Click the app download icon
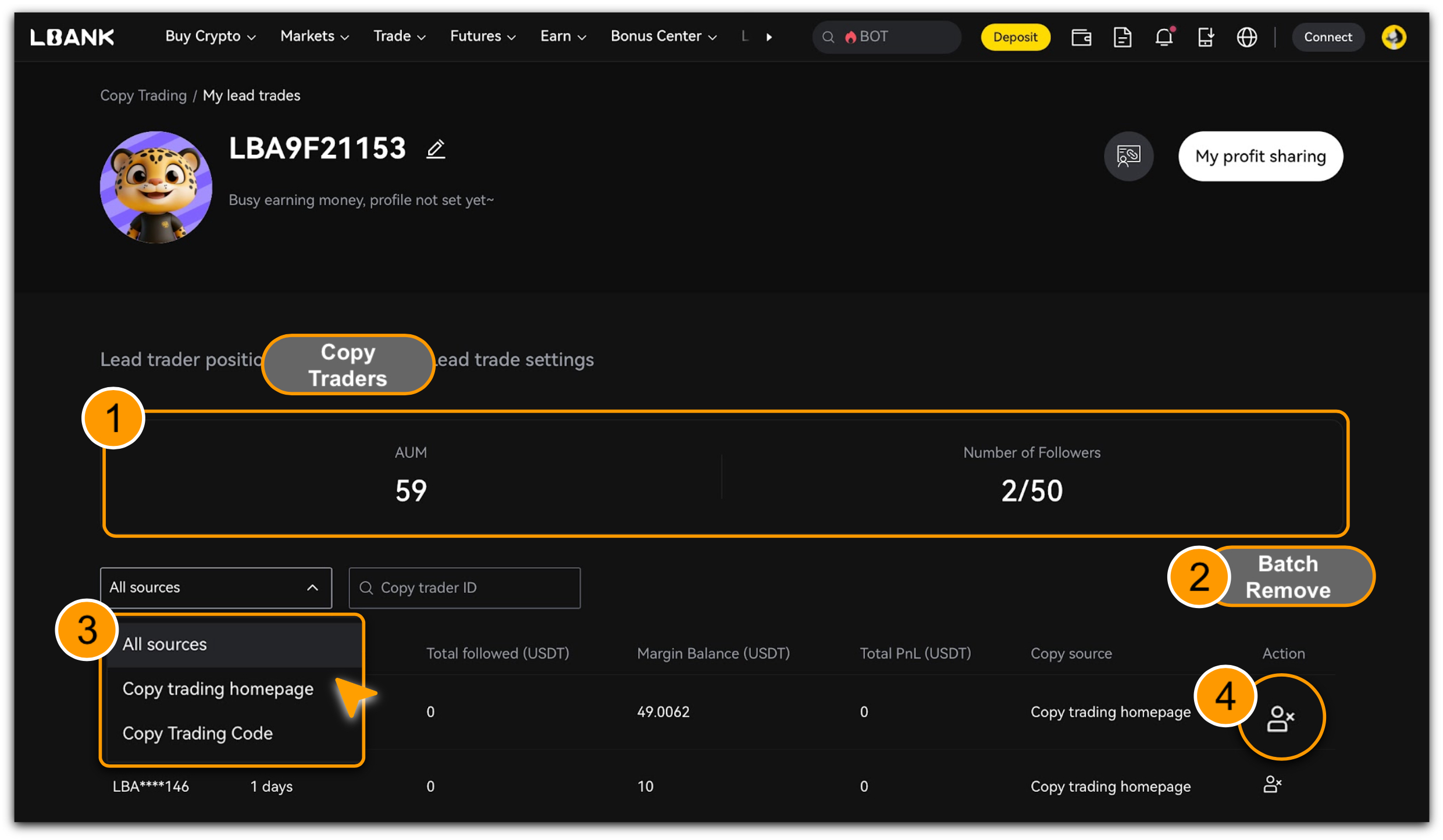 coord(1205,37)
